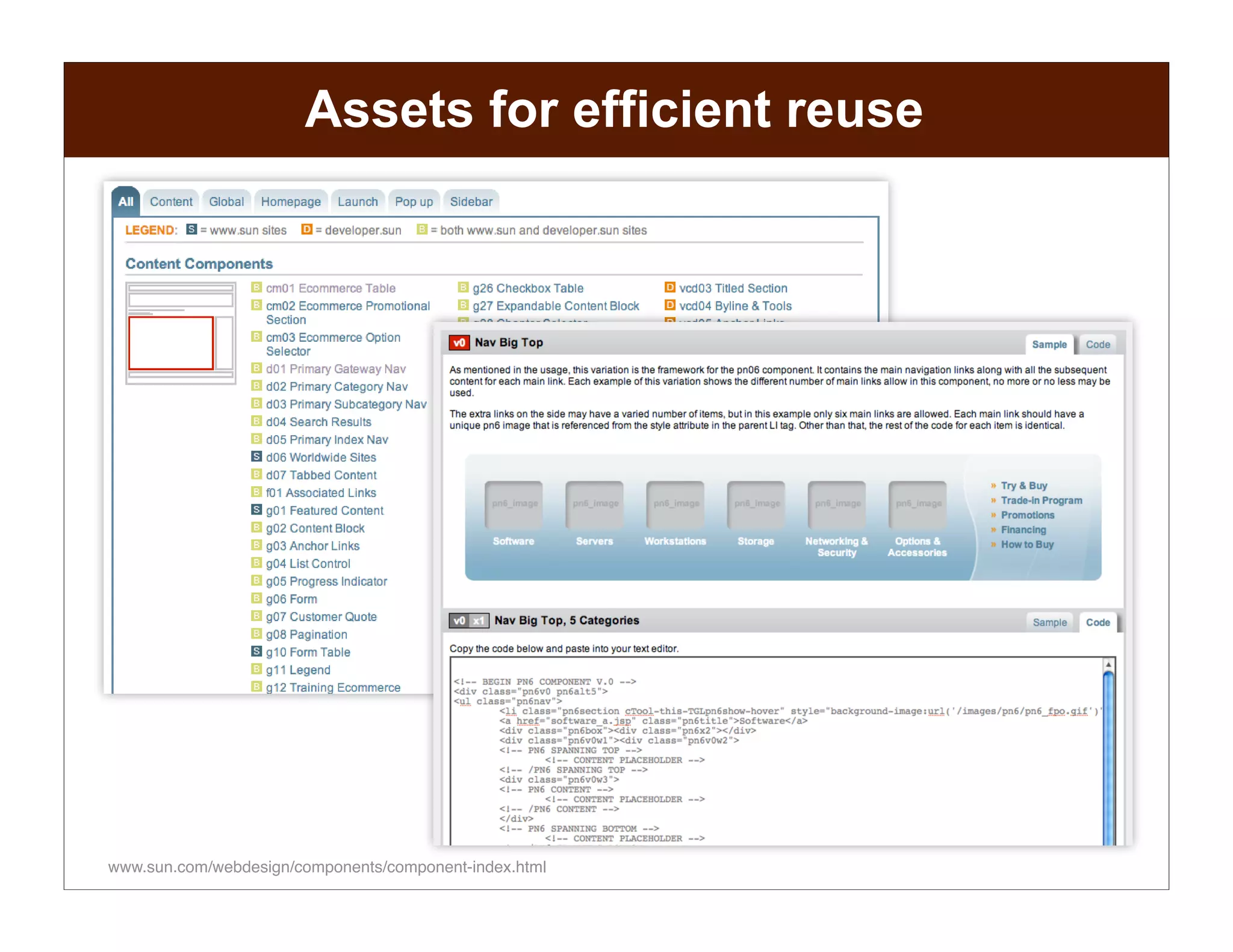
Task: Show Sample tab for Nav Big Top, 5 Categories
Action: coord(1049,622)
